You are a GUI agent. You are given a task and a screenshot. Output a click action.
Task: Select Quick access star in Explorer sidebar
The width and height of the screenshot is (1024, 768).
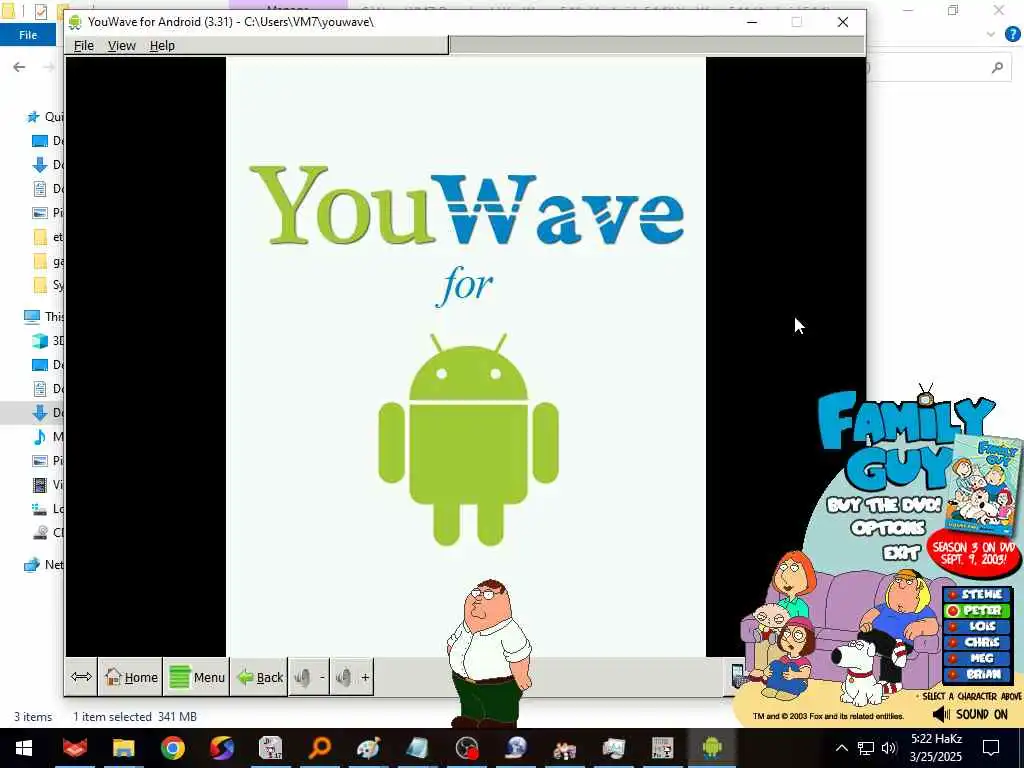tap(32, 117)
